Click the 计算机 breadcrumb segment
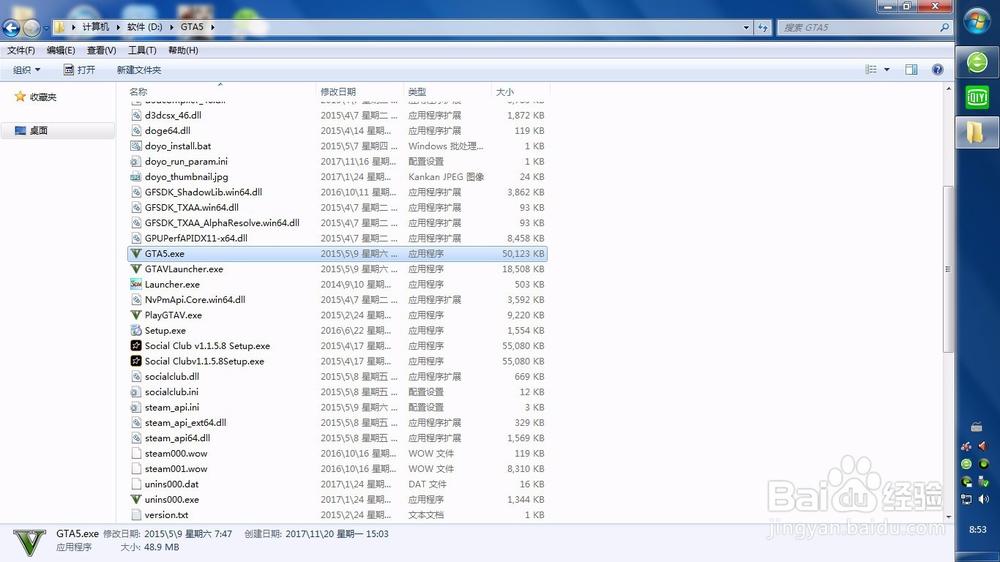The height and width of the screenshot is (562, 1000). pyautogui.click(x=96, y=27)
